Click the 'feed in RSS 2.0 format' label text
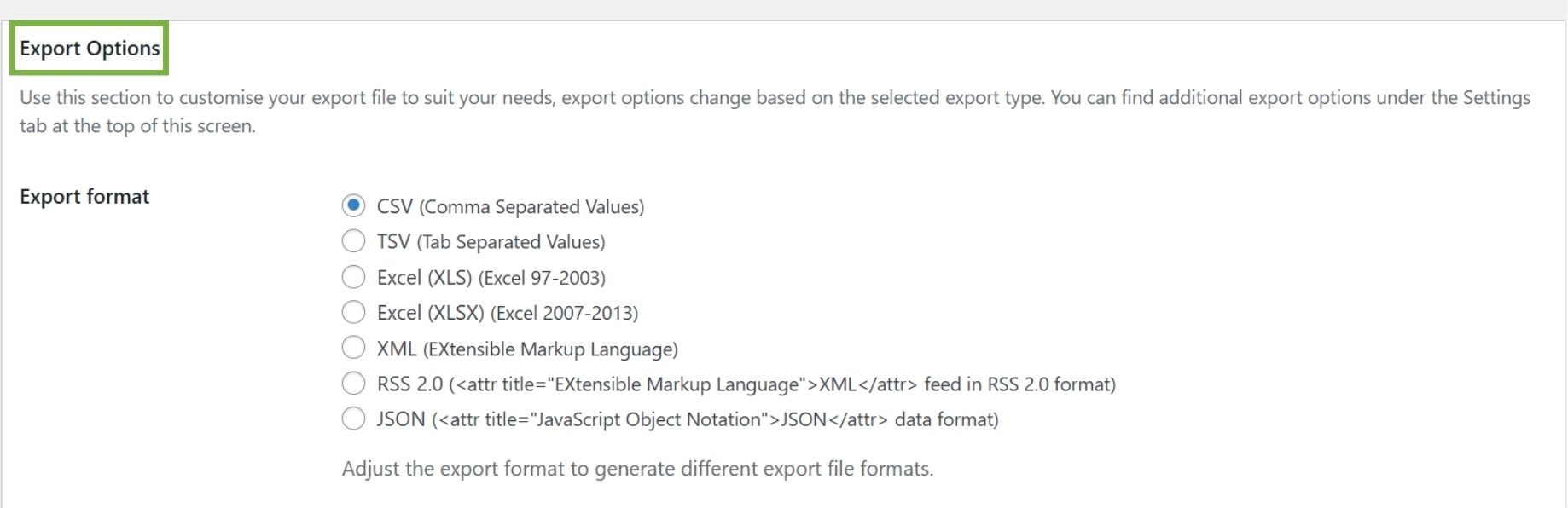 1019,384
